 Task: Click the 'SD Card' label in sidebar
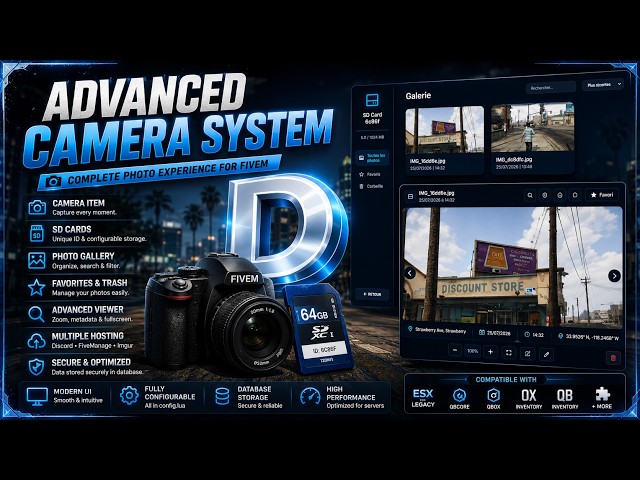[372, 115]
